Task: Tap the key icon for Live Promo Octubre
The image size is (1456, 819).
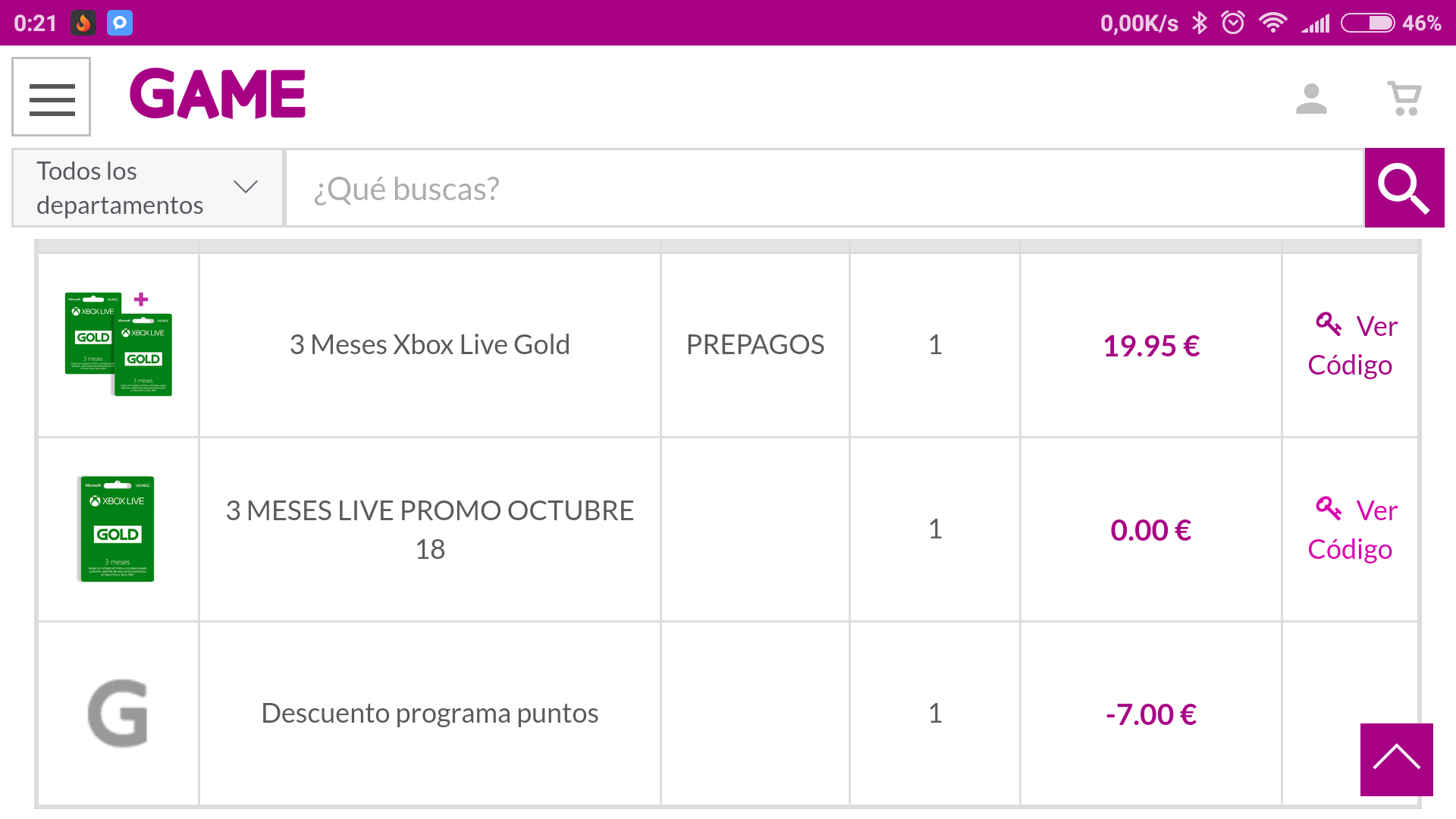Action: click(x=1329, y=508)
